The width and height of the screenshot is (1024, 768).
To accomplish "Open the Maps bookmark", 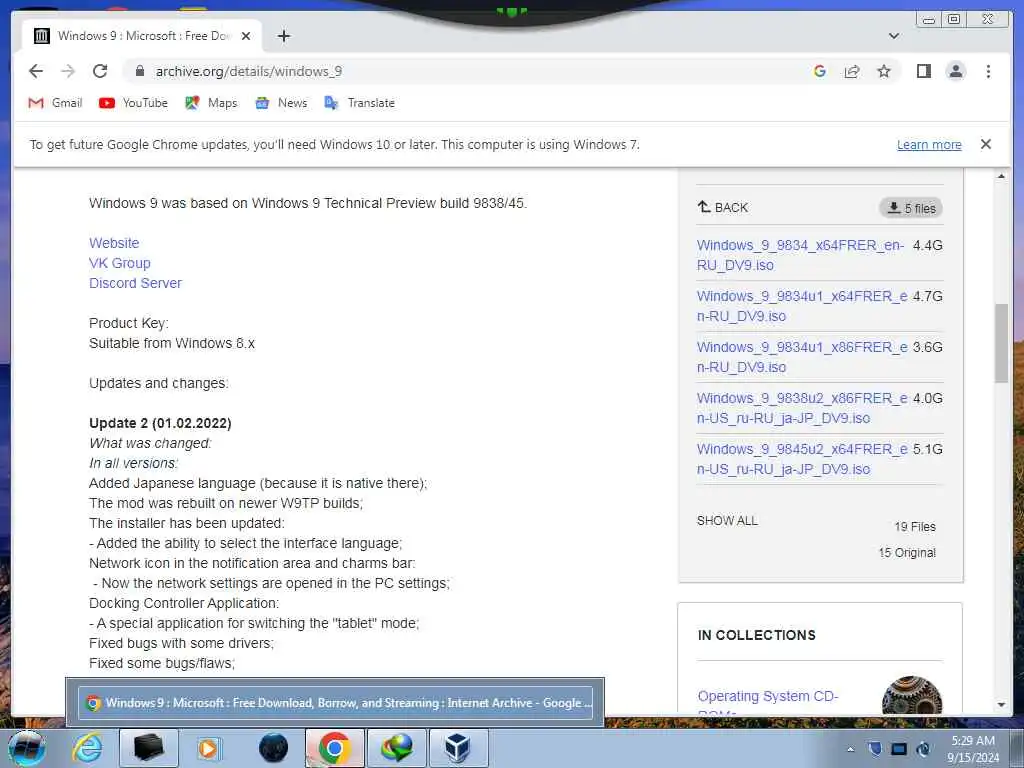I will click(x=211, y=103).
